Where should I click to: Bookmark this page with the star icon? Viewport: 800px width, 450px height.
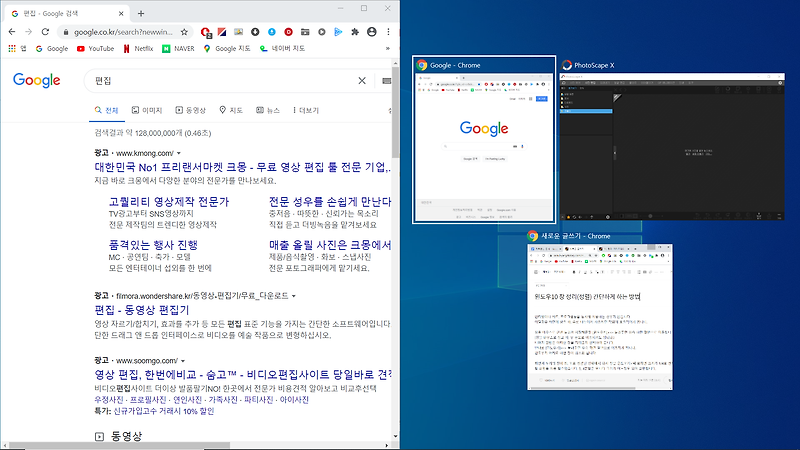point(184,32)
